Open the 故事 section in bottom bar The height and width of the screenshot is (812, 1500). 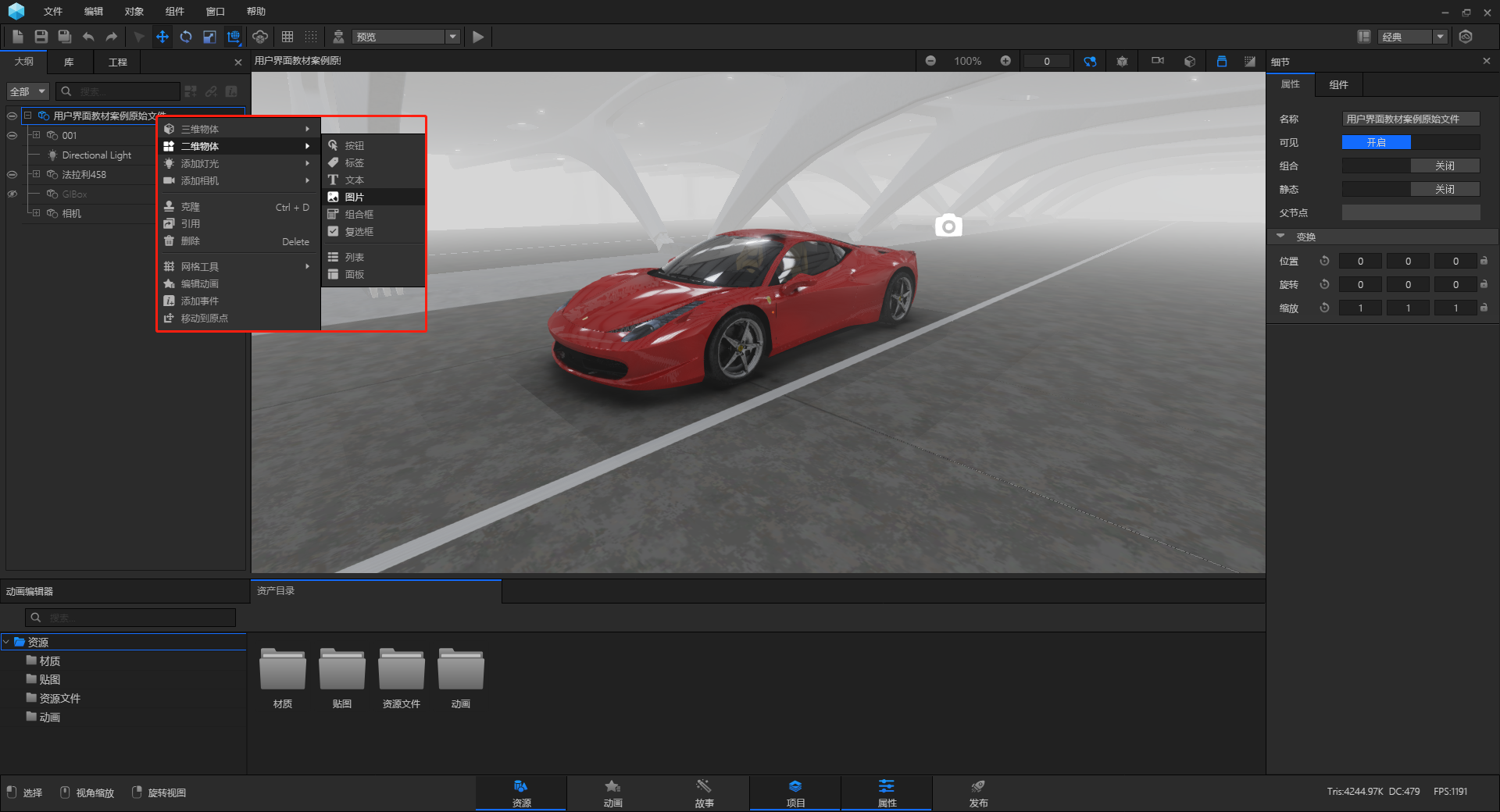click(x=704, y=793)
